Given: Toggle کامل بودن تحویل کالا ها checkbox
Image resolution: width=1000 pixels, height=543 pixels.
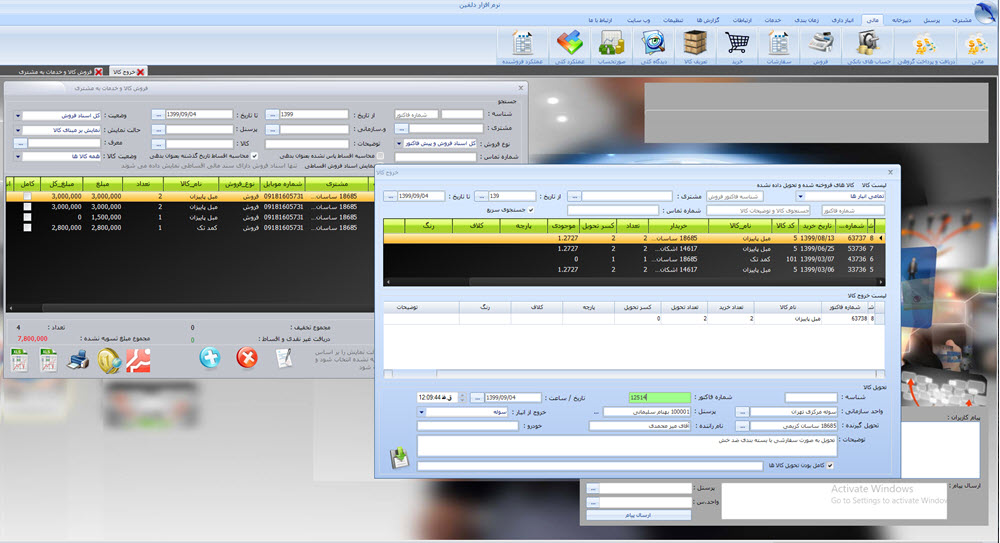Looking at the screenshot, I should [x=830, y=466].
